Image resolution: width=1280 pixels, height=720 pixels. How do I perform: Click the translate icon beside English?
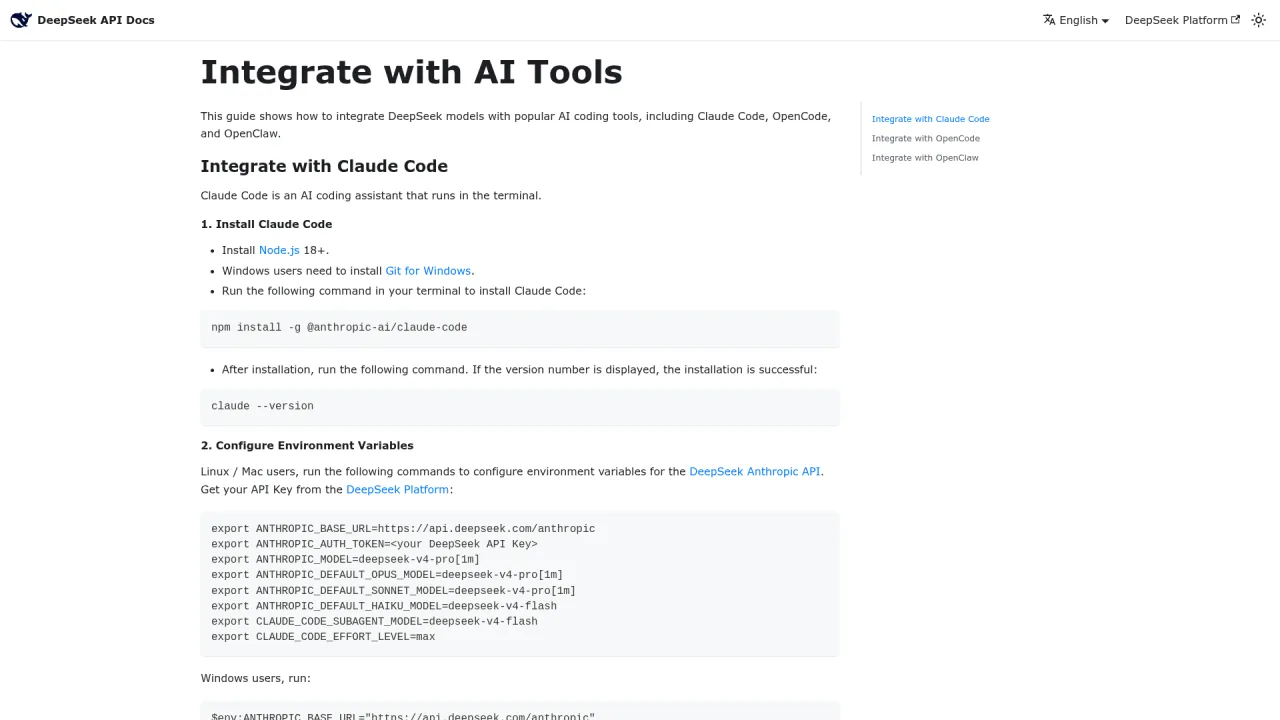point(1049,20)
